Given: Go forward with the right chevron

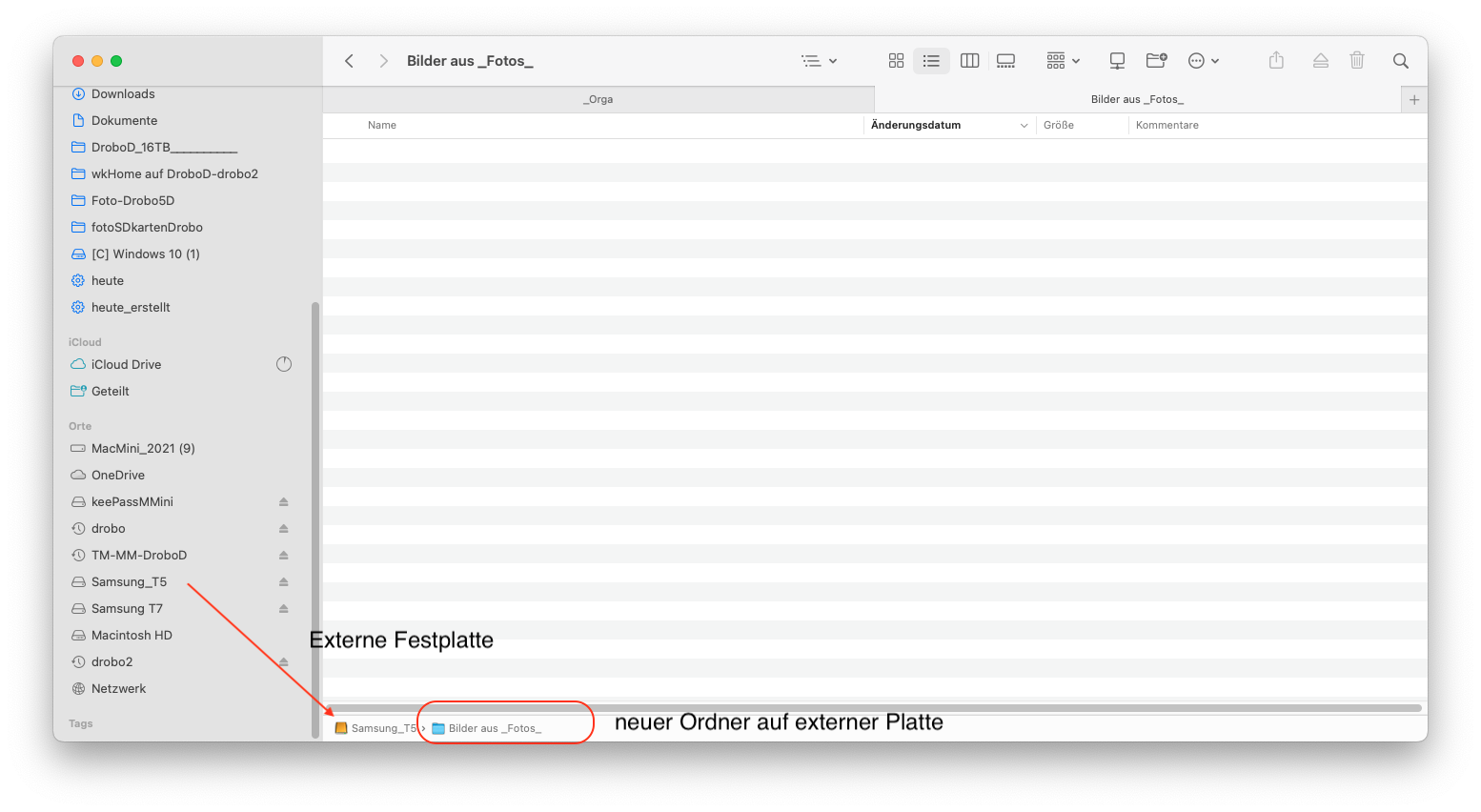Looking at the screenshot, I should point(383,61).
